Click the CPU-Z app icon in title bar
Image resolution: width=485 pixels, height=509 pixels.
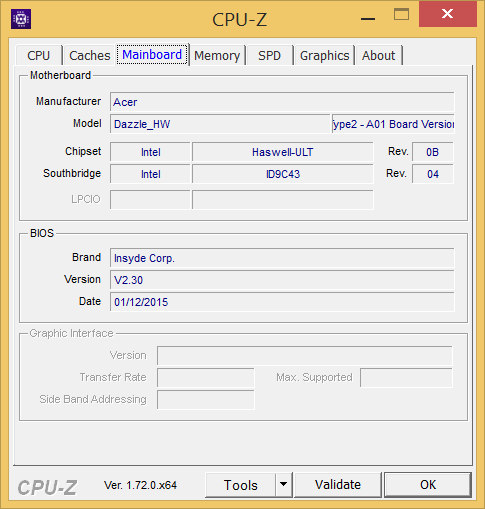coord(21,19)
